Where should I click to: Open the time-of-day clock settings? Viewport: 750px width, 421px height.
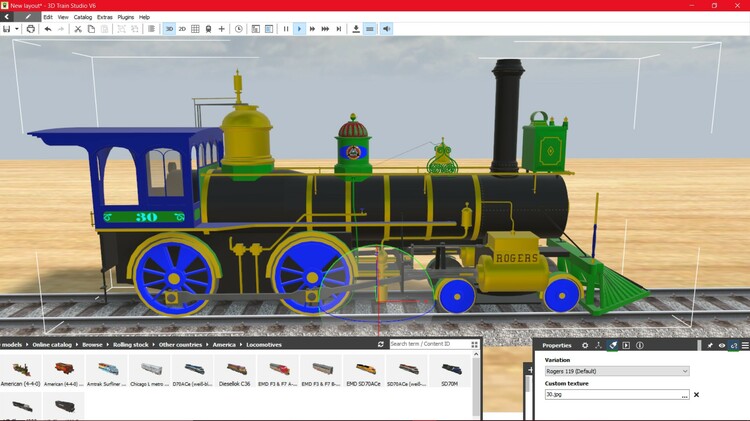click(239, 29)
